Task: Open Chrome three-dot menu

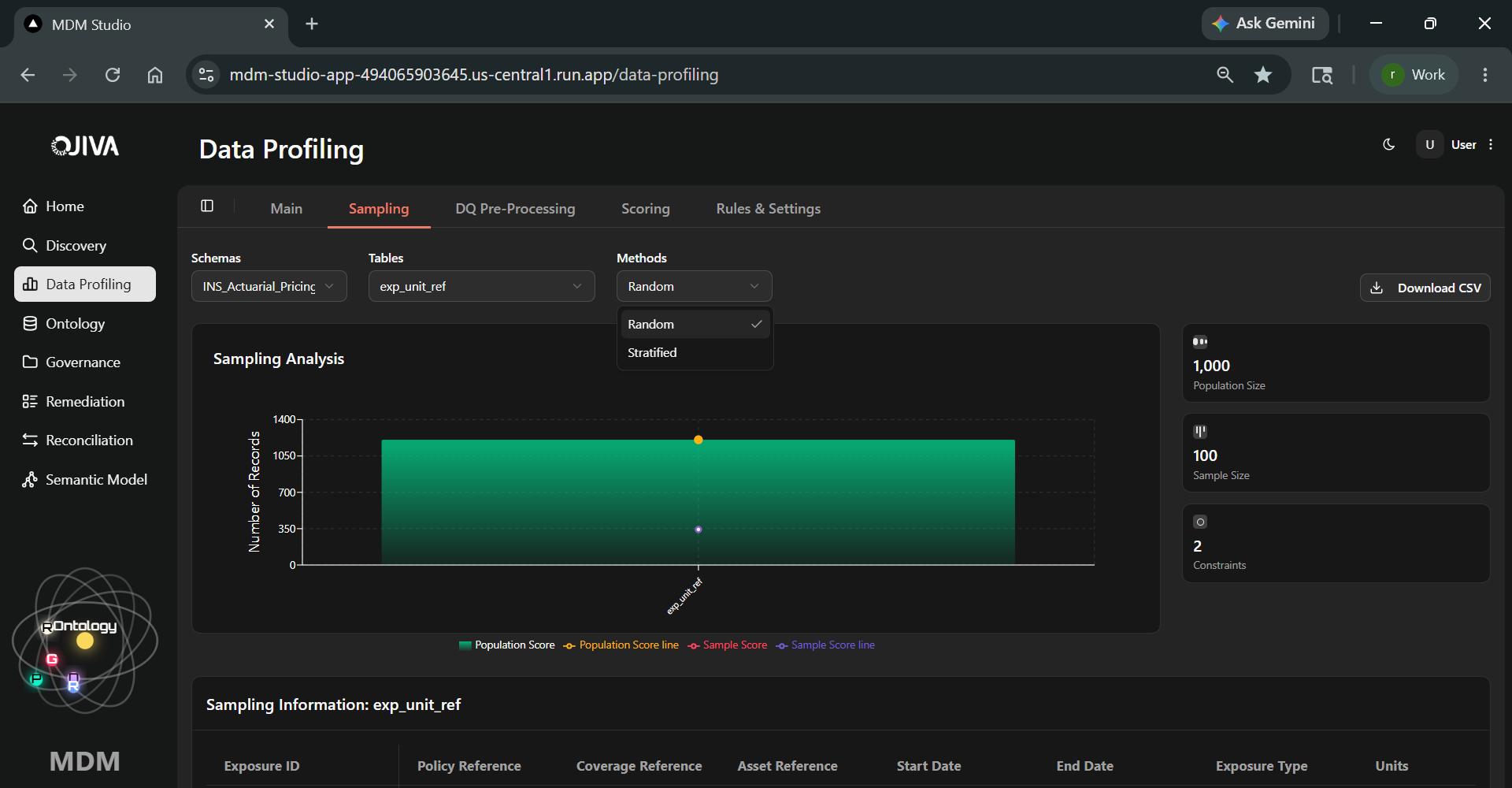Action: tap(1485, 75)
